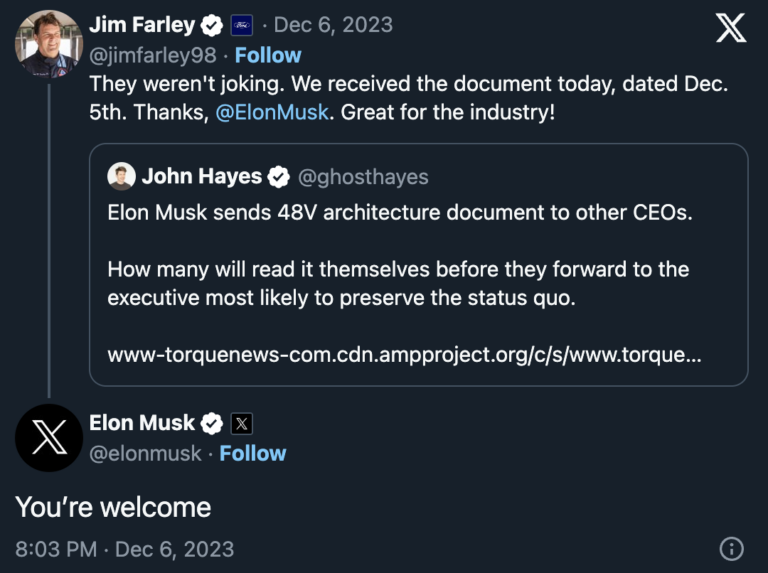Click the Ford affiliation badge beside Jim Farley

point(242,25)
